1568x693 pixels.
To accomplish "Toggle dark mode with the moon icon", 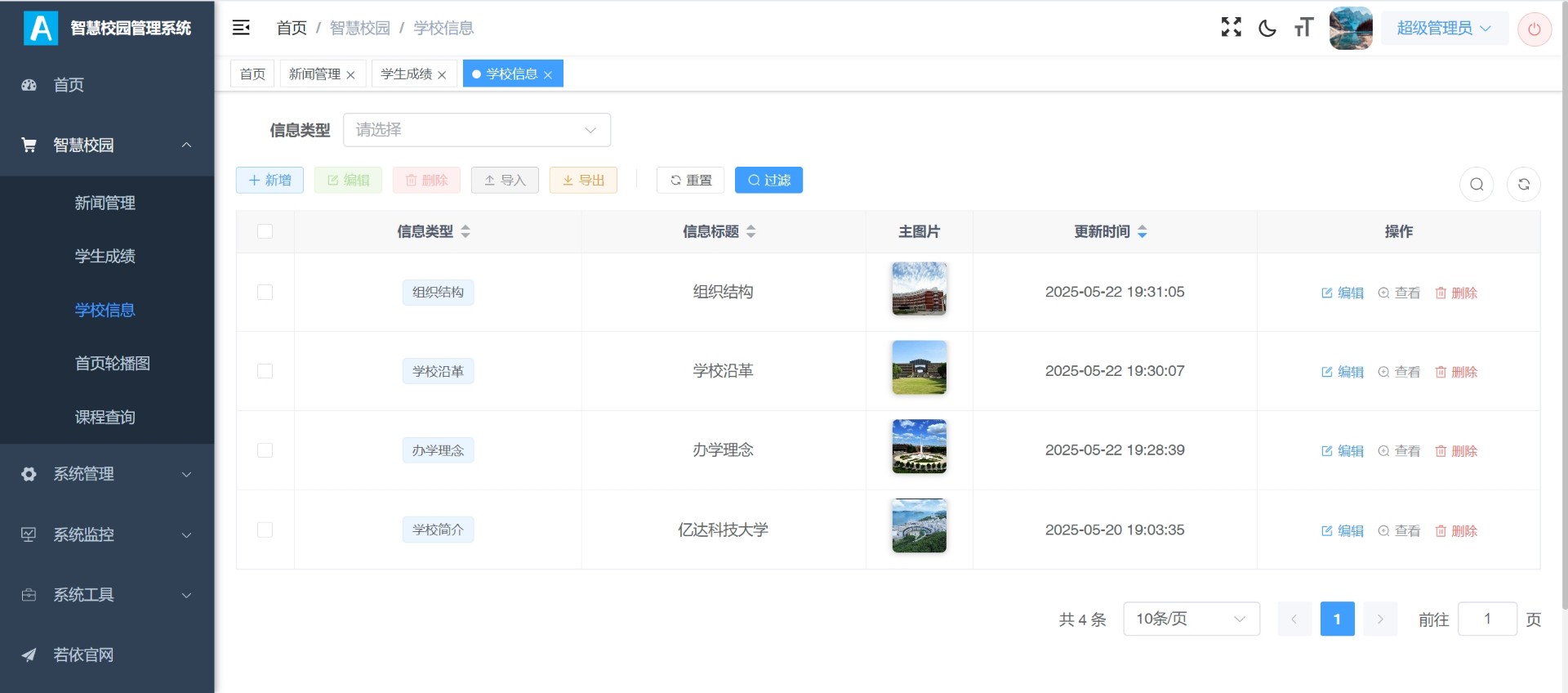I will tap(1267, 29).
